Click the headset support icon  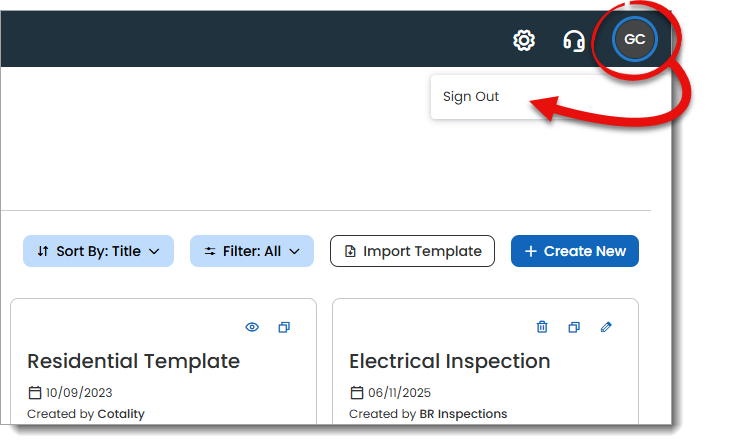pyautogui.click(x=574, y=41)
